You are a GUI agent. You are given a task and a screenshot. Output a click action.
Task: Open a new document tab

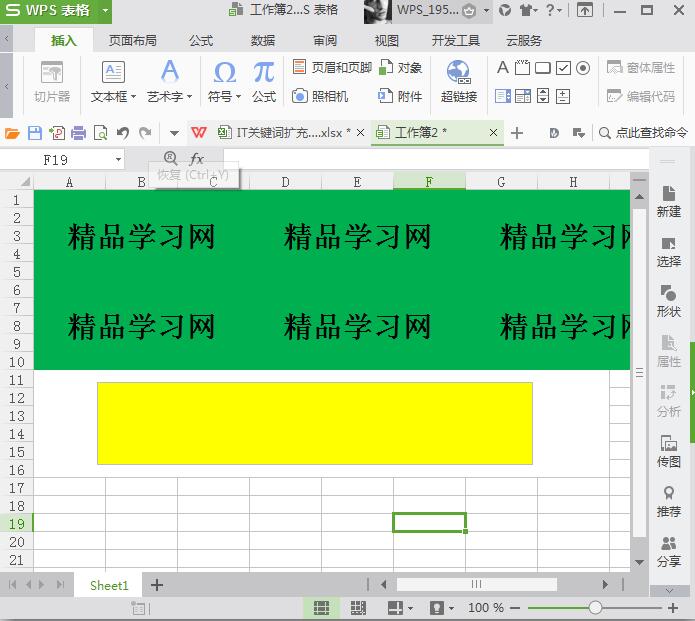(x=517, y=133)
